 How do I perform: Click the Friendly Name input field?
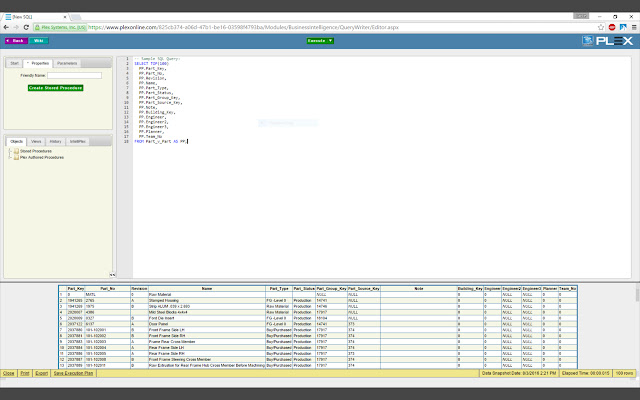75,75
